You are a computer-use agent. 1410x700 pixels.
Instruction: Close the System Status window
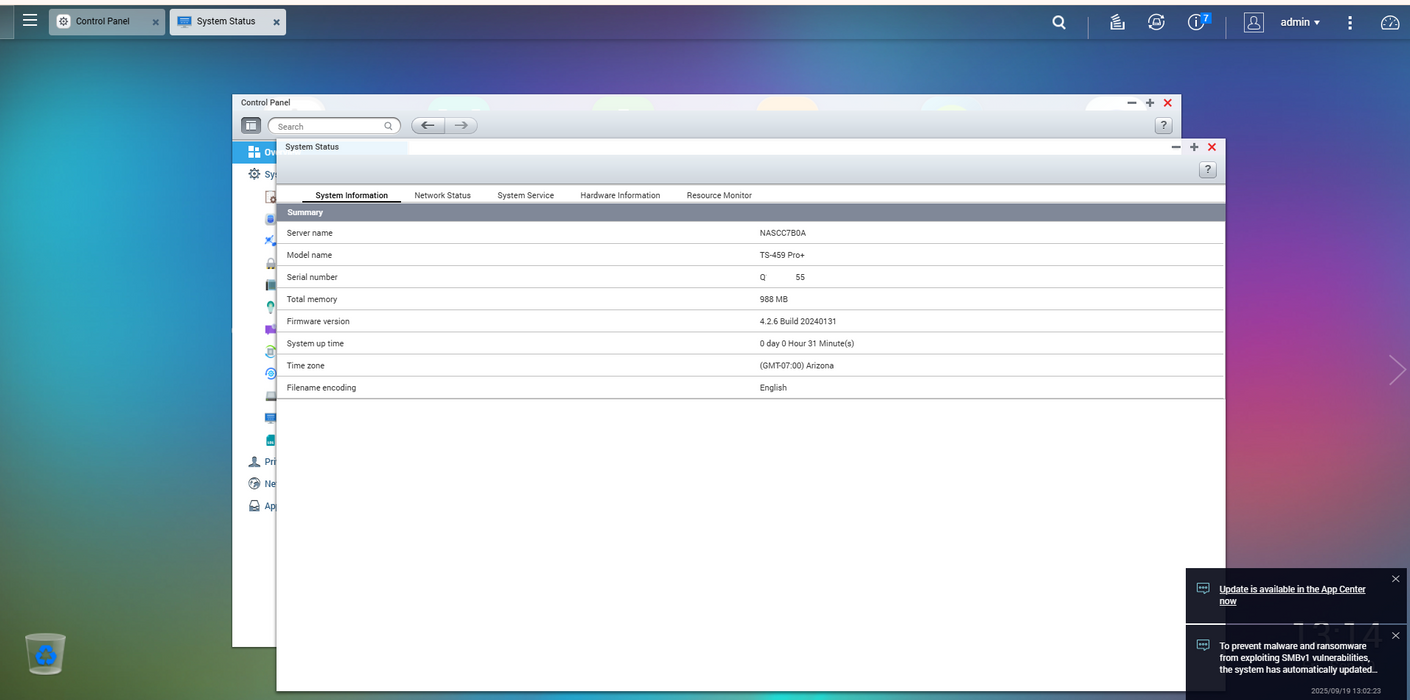point(1212,147)
